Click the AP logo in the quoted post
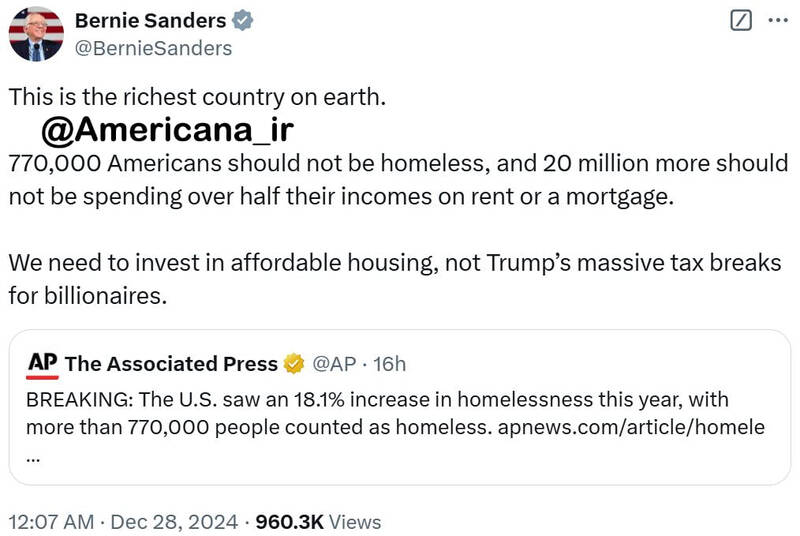800x536 pixels. tap(41, 364)
